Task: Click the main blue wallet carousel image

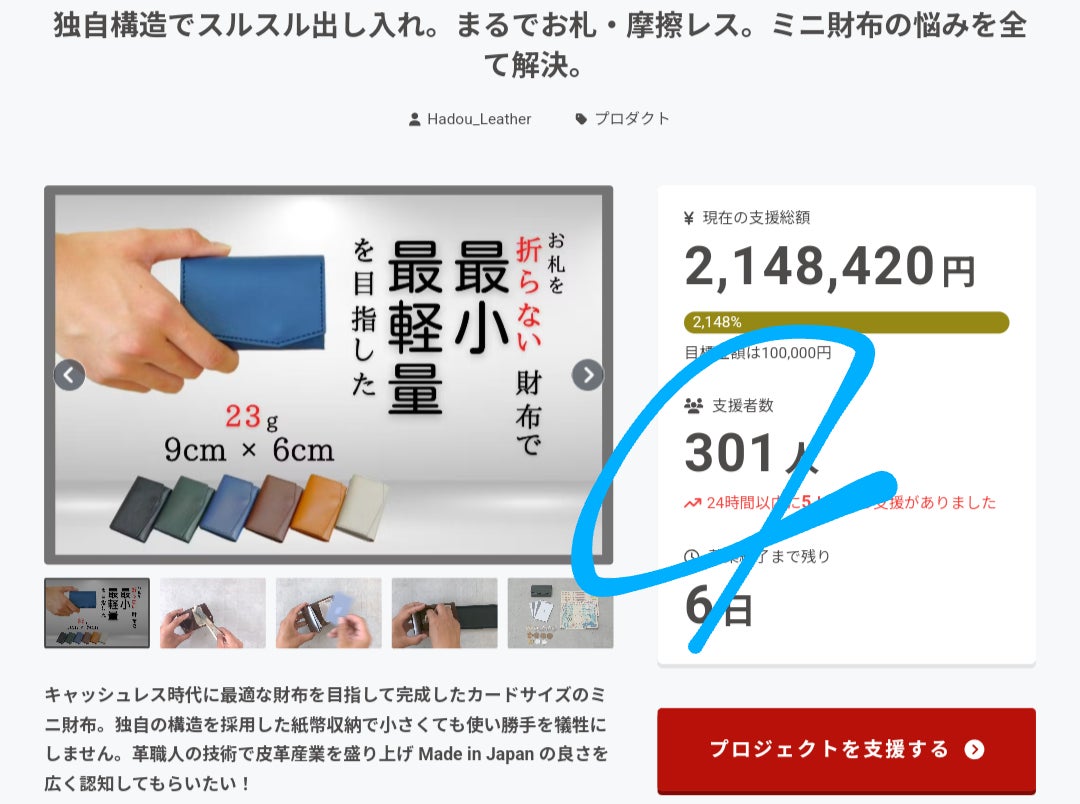Action: [x=329, y=375]
